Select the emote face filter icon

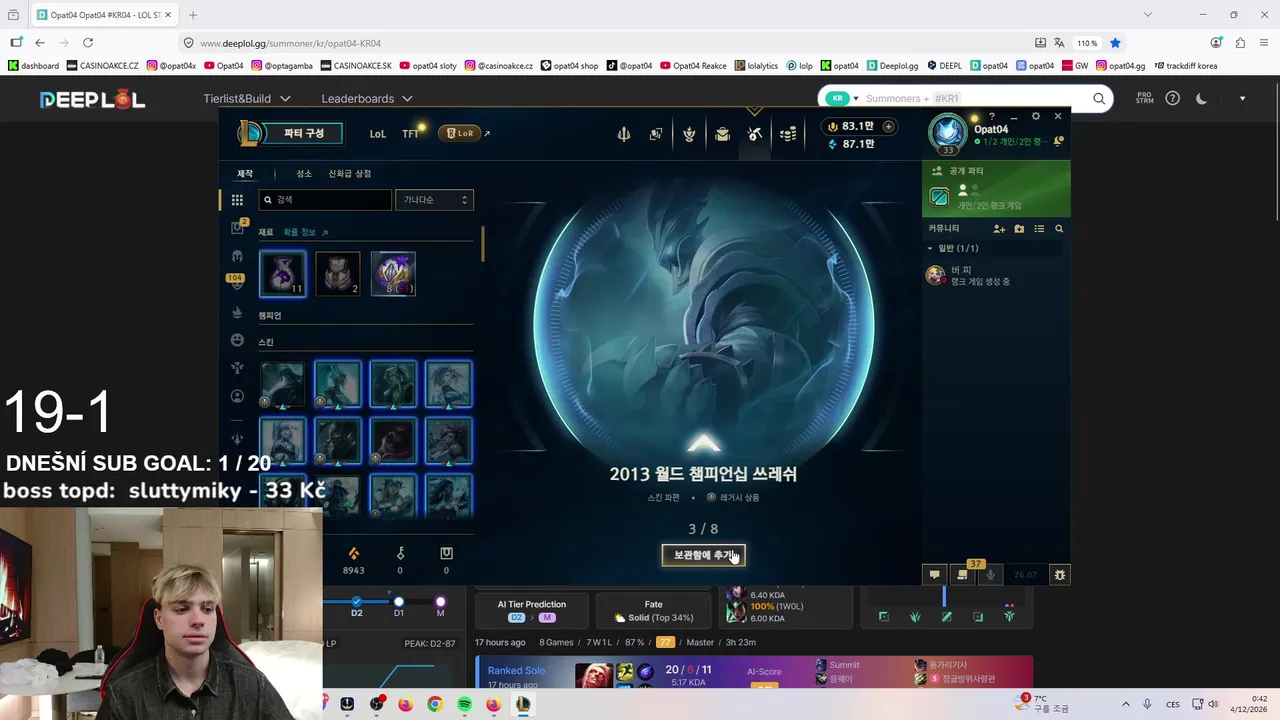pyautogui.click(x=237, y=340)
